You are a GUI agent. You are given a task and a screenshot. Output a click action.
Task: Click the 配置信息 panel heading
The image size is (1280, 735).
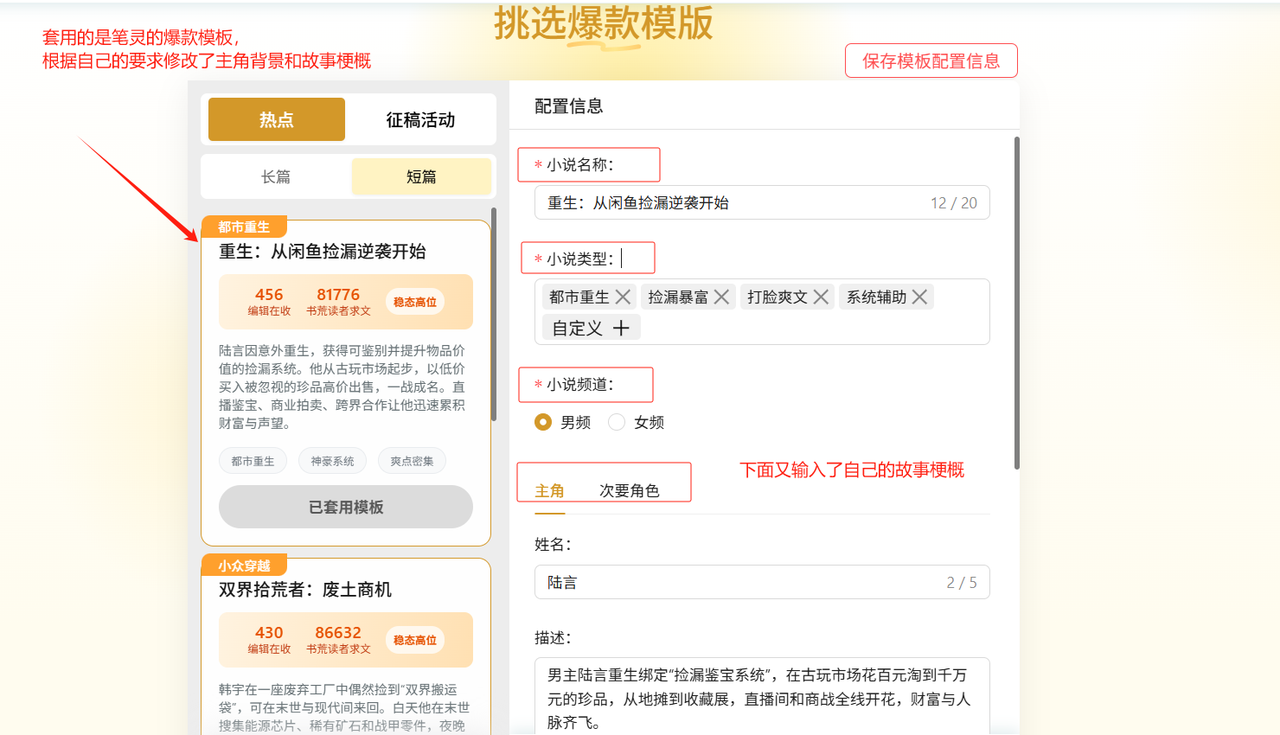(569, 106)
